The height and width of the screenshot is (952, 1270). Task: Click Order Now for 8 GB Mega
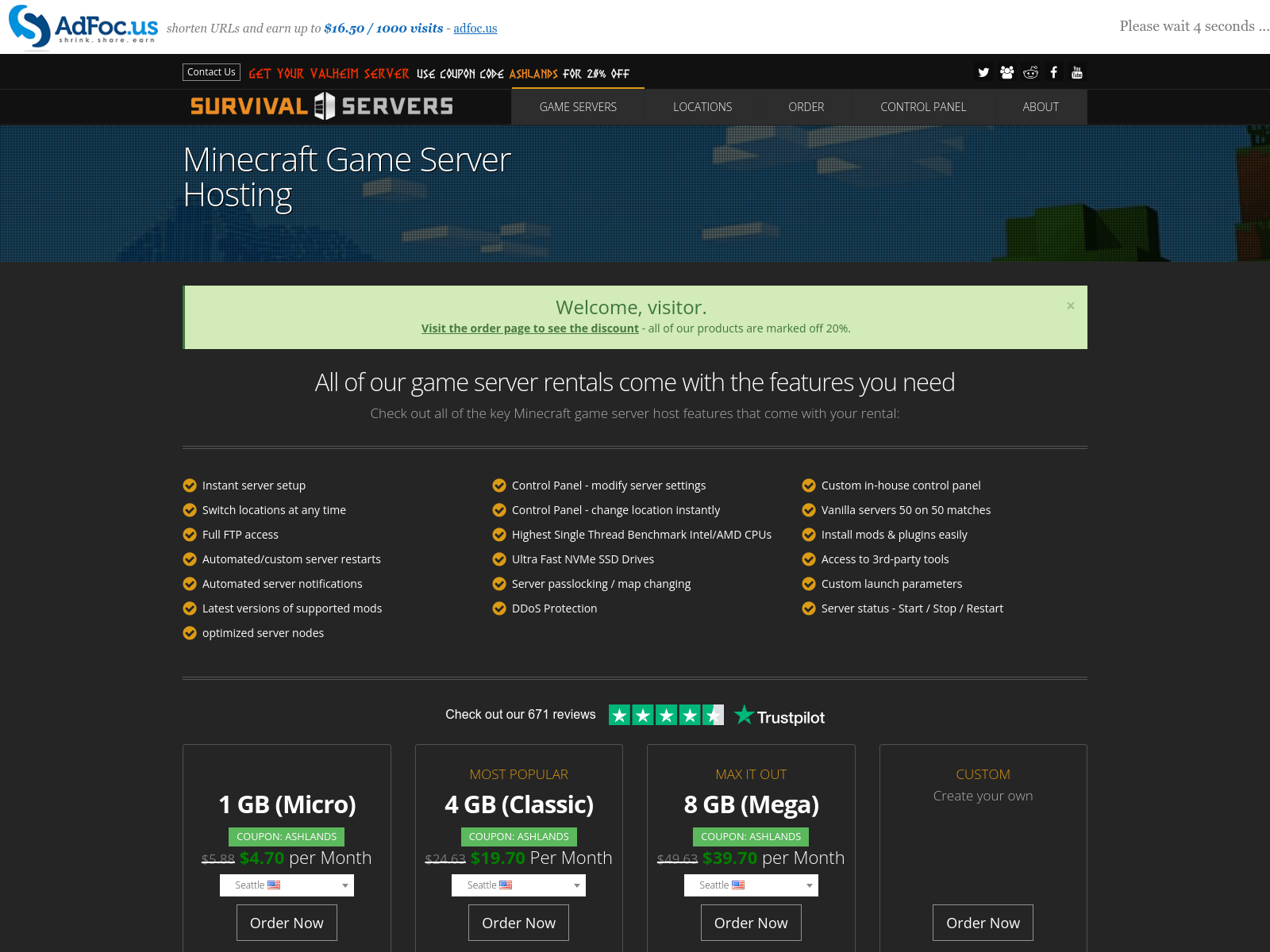tap(751, 923)
